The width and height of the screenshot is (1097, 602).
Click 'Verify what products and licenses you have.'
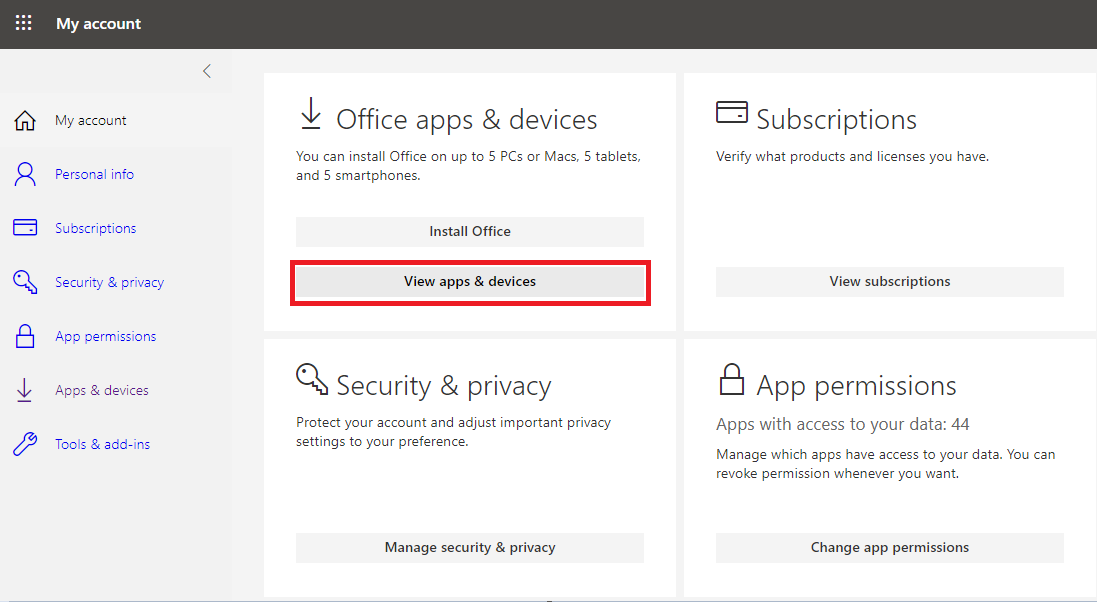tap(852, 157)
